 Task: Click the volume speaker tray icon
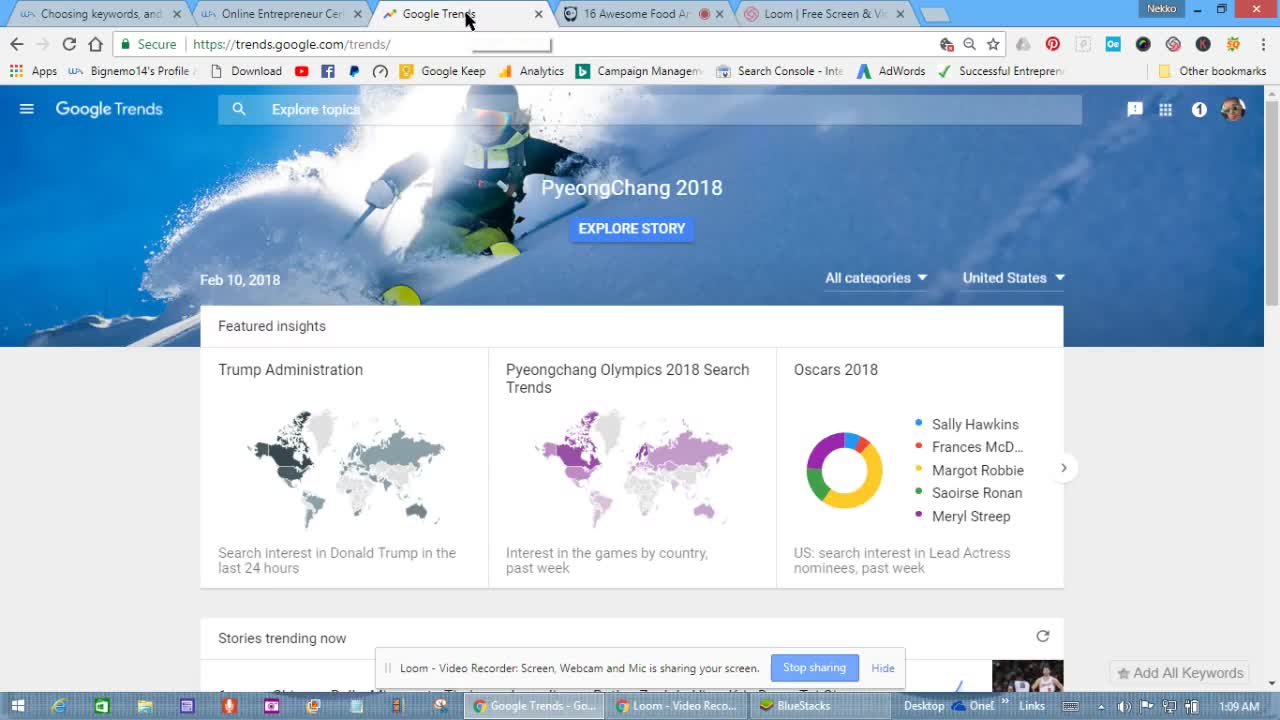(1124, 706)
